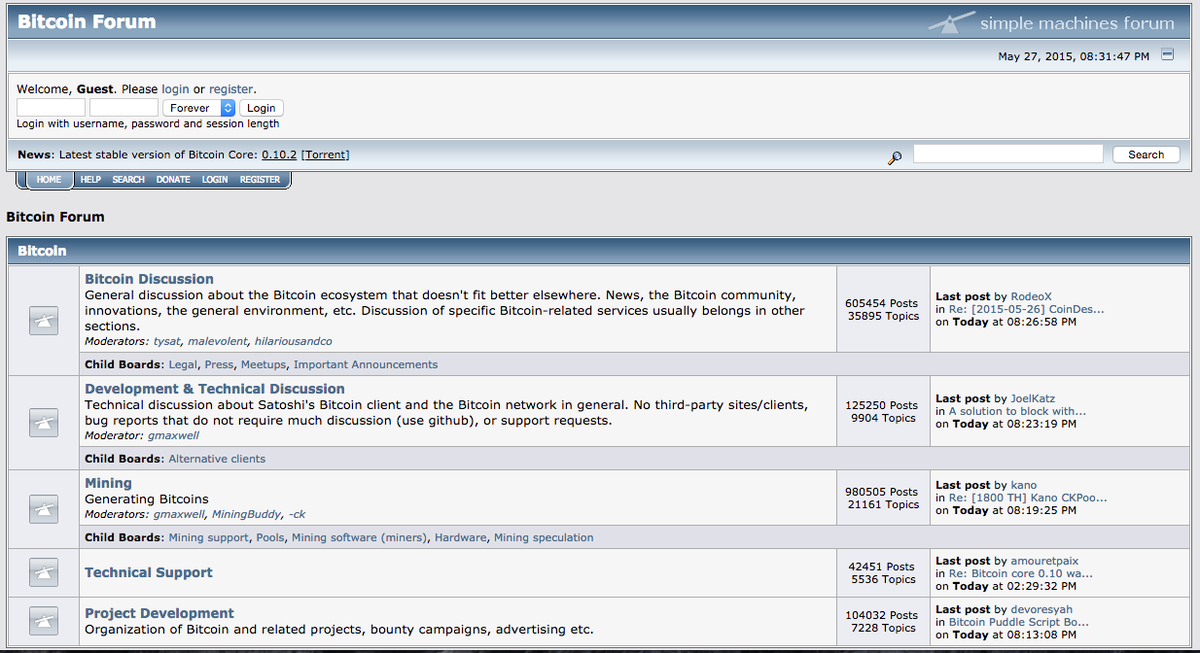Open the Mining speculation child board
The height and width of the screenshot is (653, 1200).
point(543,538)
